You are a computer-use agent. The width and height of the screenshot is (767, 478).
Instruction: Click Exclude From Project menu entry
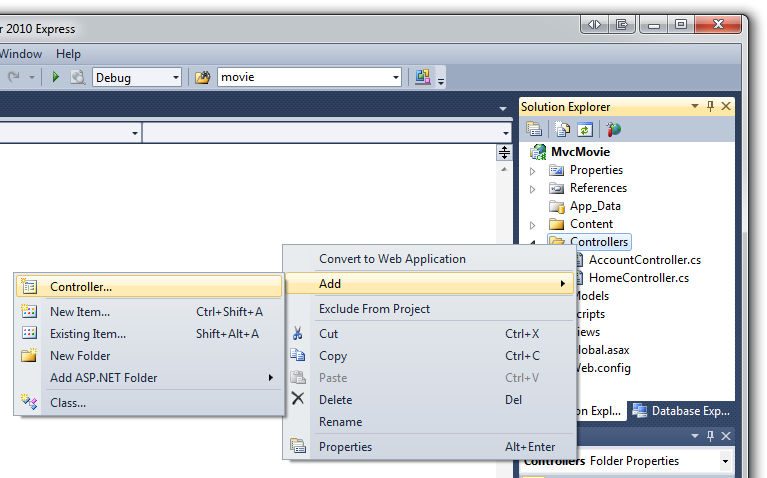pos(374,309)
